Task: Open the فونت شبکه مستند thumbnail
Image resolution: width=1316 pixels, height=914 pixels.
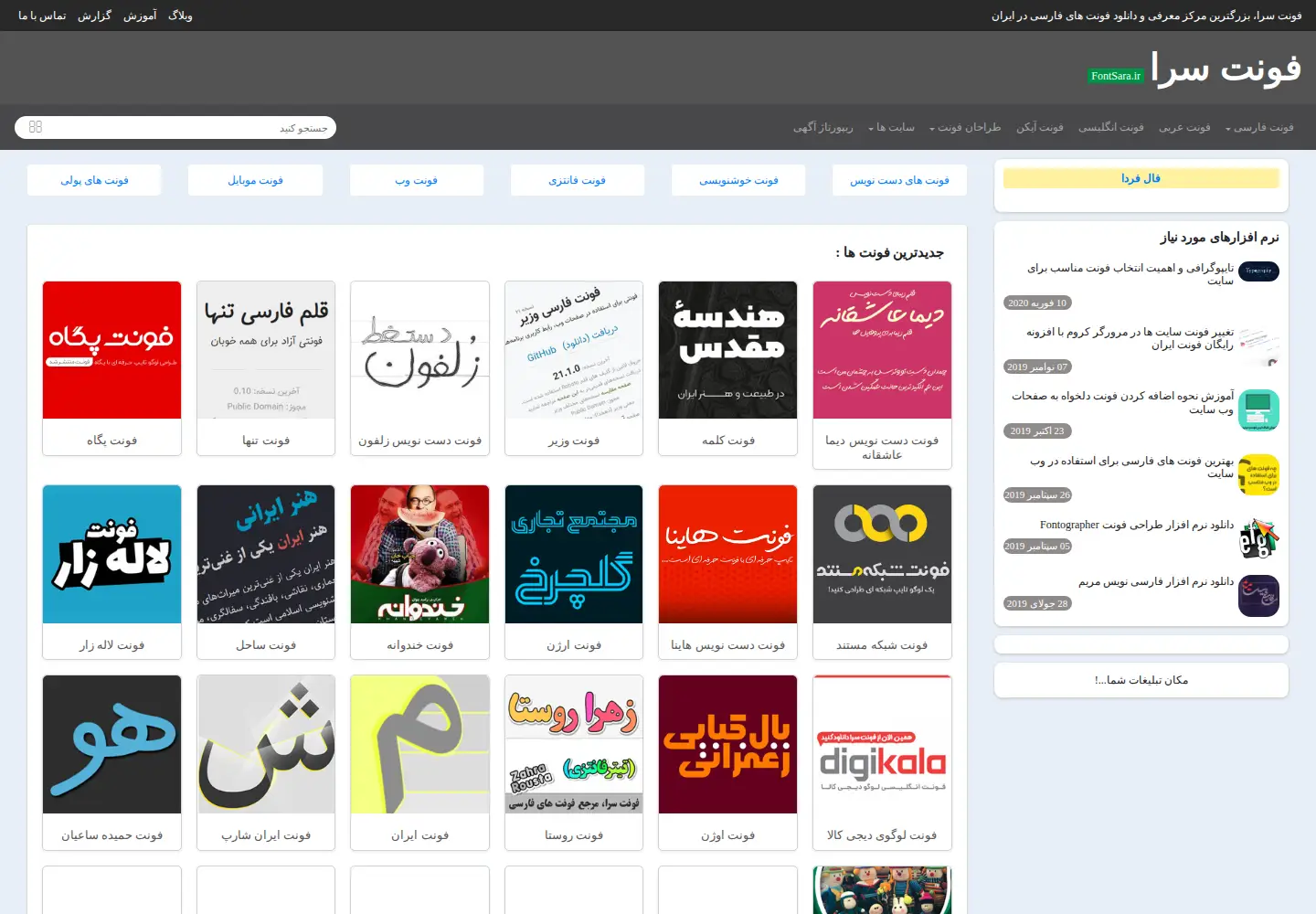Action: 882,555
